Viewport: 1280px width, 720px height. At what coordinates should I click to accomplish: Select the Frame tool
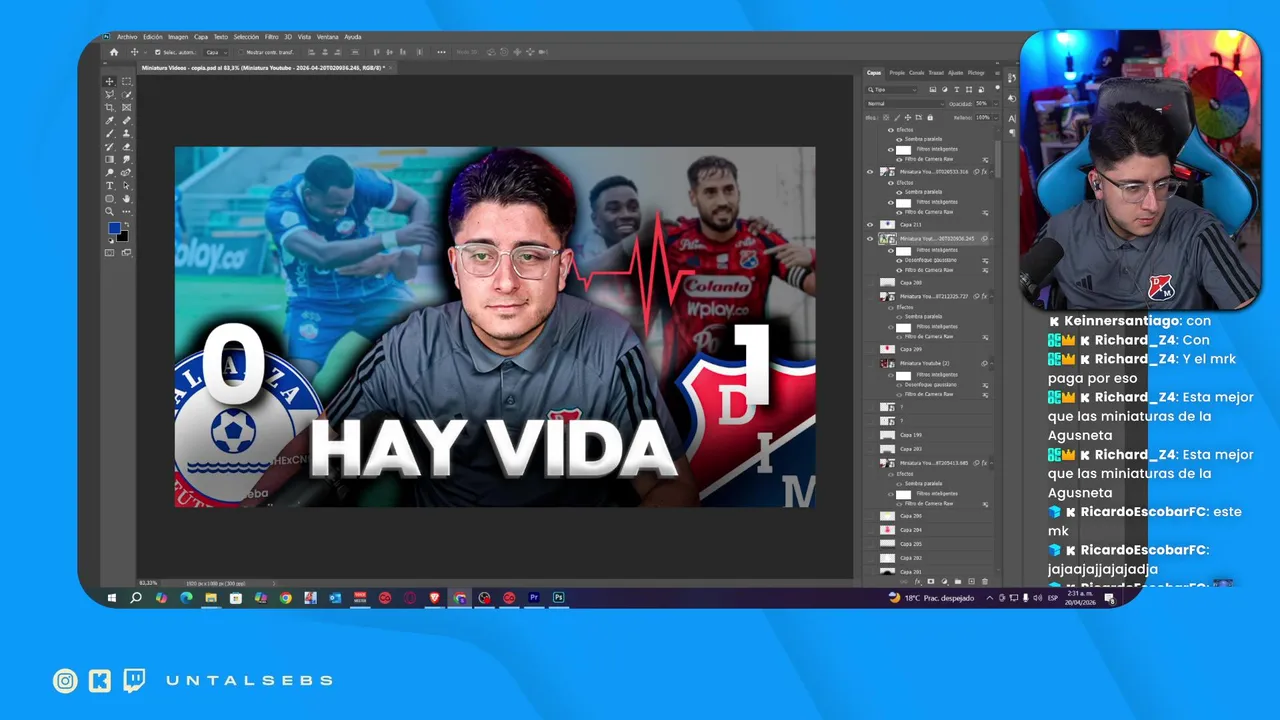126,107
